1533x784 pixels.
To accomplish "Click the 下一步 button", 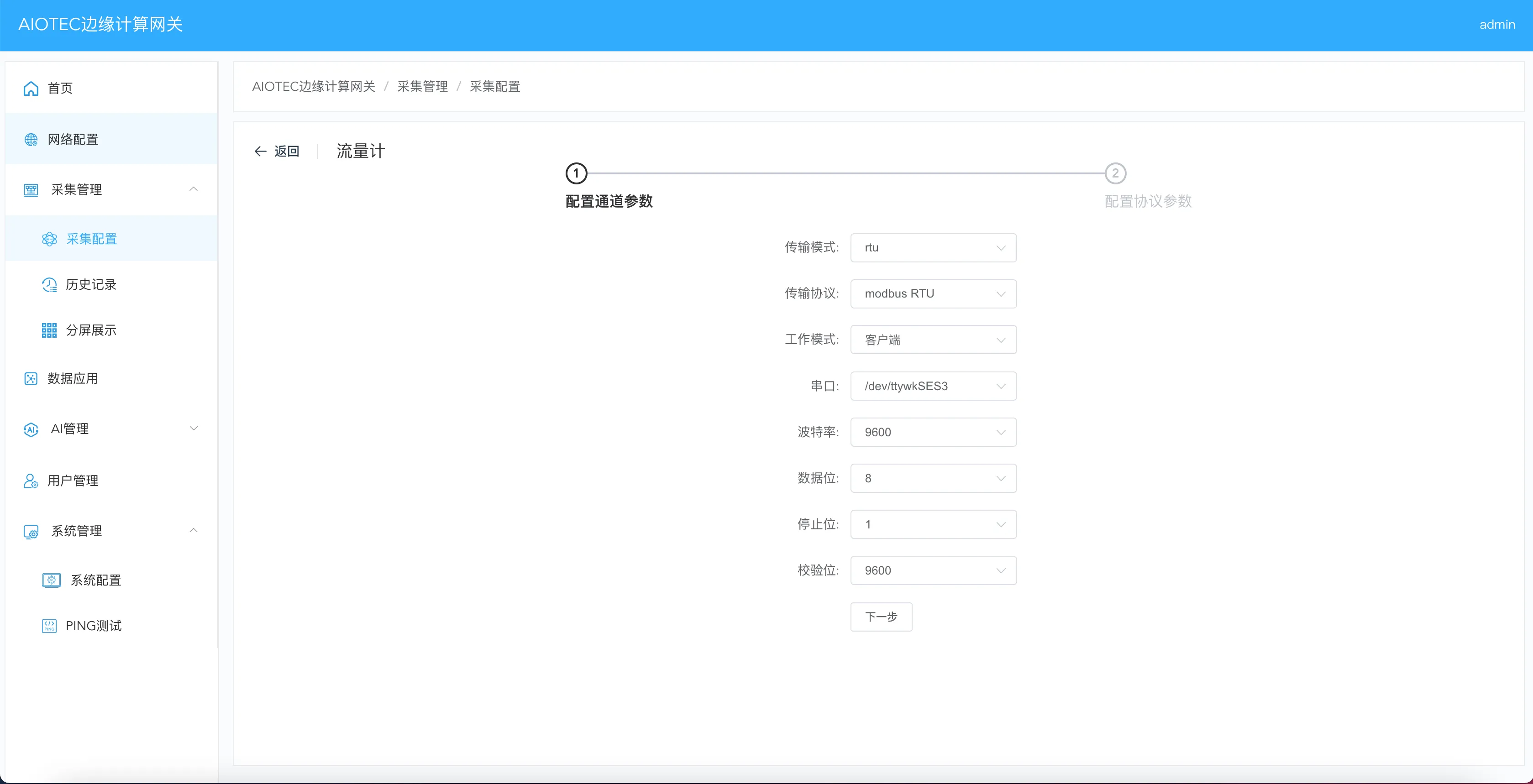I will 881,617.
